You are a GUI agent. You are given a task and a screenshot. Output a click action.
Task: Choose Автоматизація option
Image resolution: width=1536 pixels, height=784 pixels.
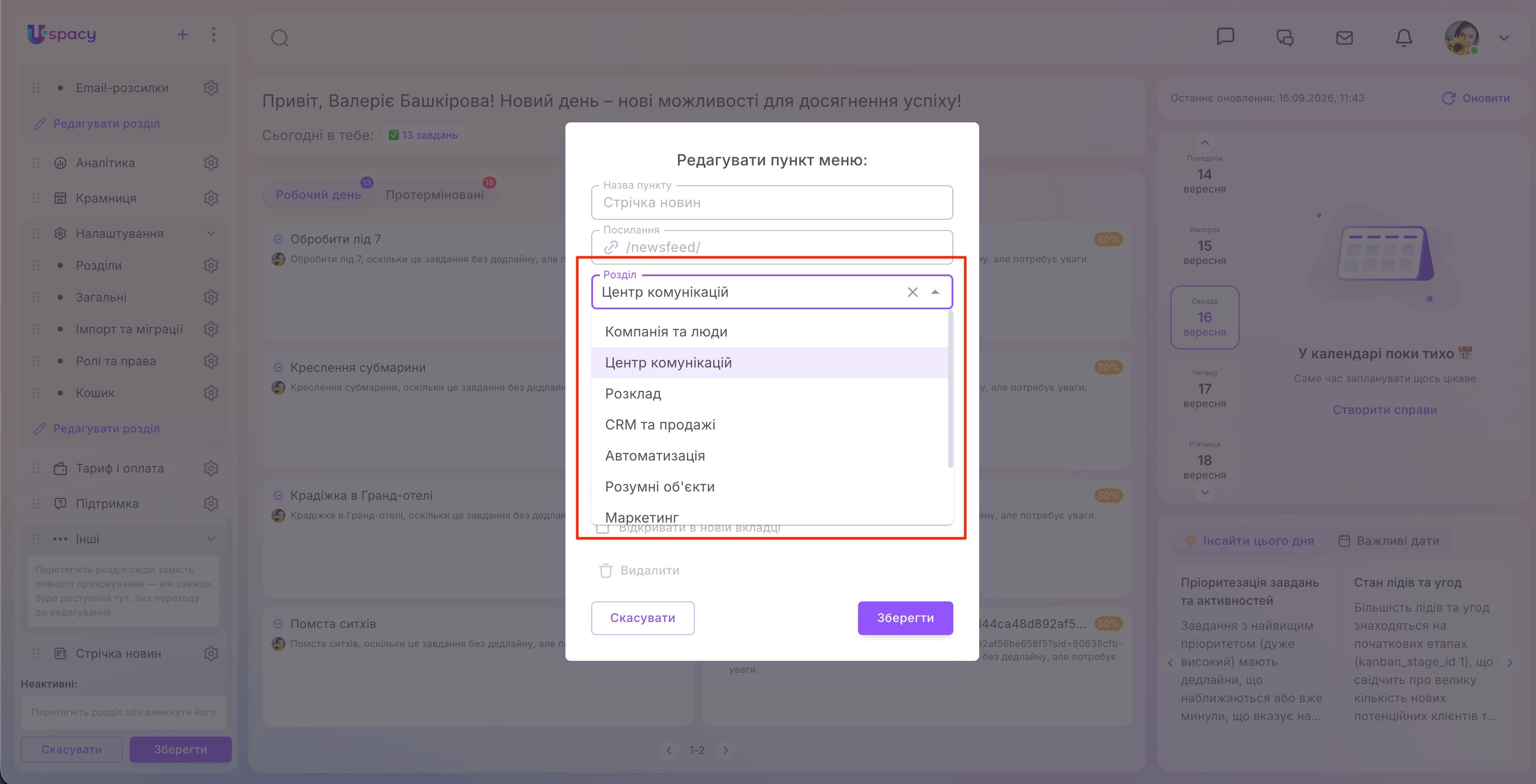tap(769, 455)
